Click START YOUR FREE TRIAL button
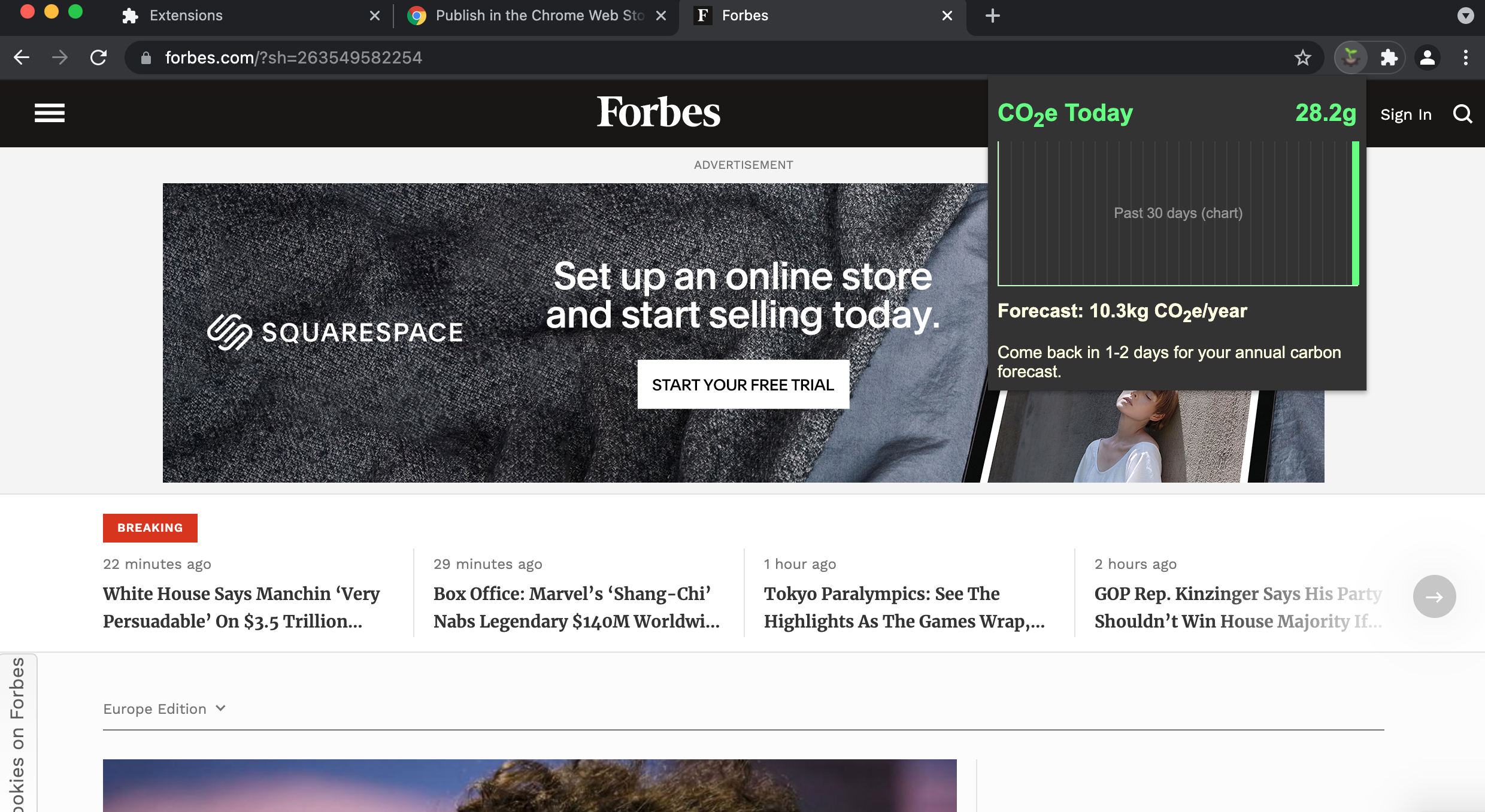 point(742,385)
